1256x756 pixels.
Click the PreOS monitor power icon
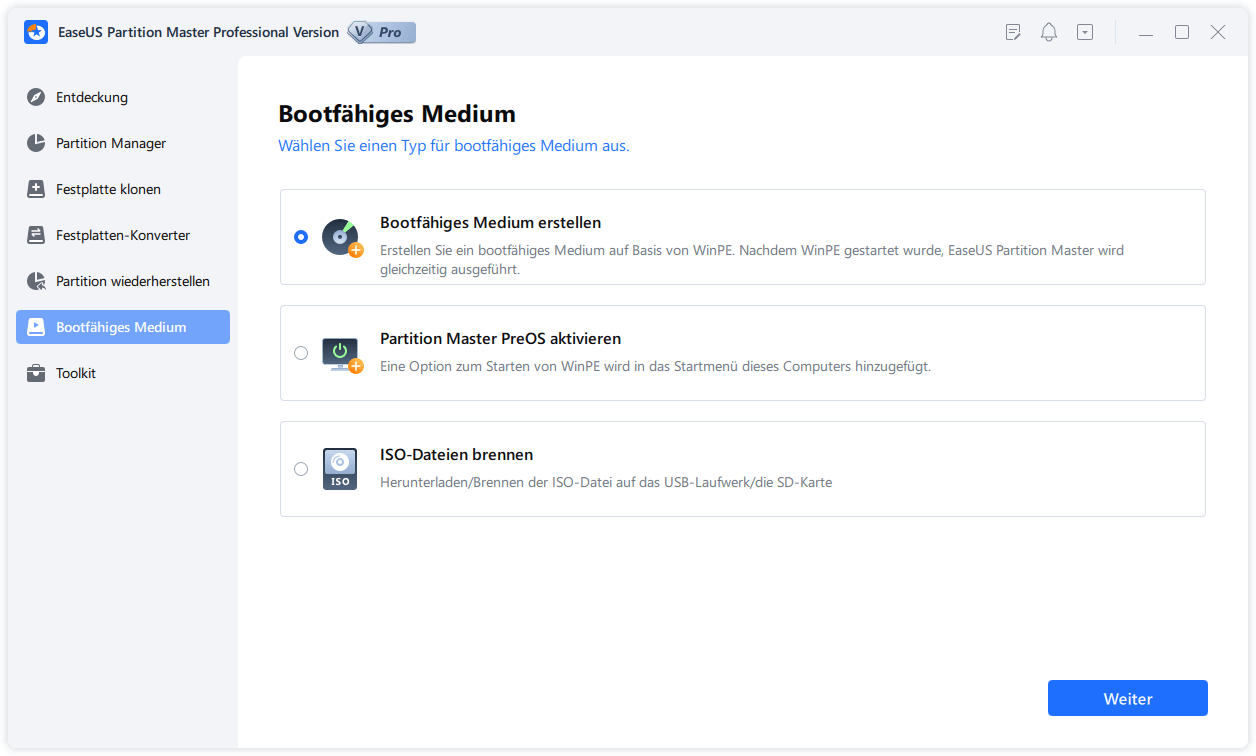tap(340, 353)
